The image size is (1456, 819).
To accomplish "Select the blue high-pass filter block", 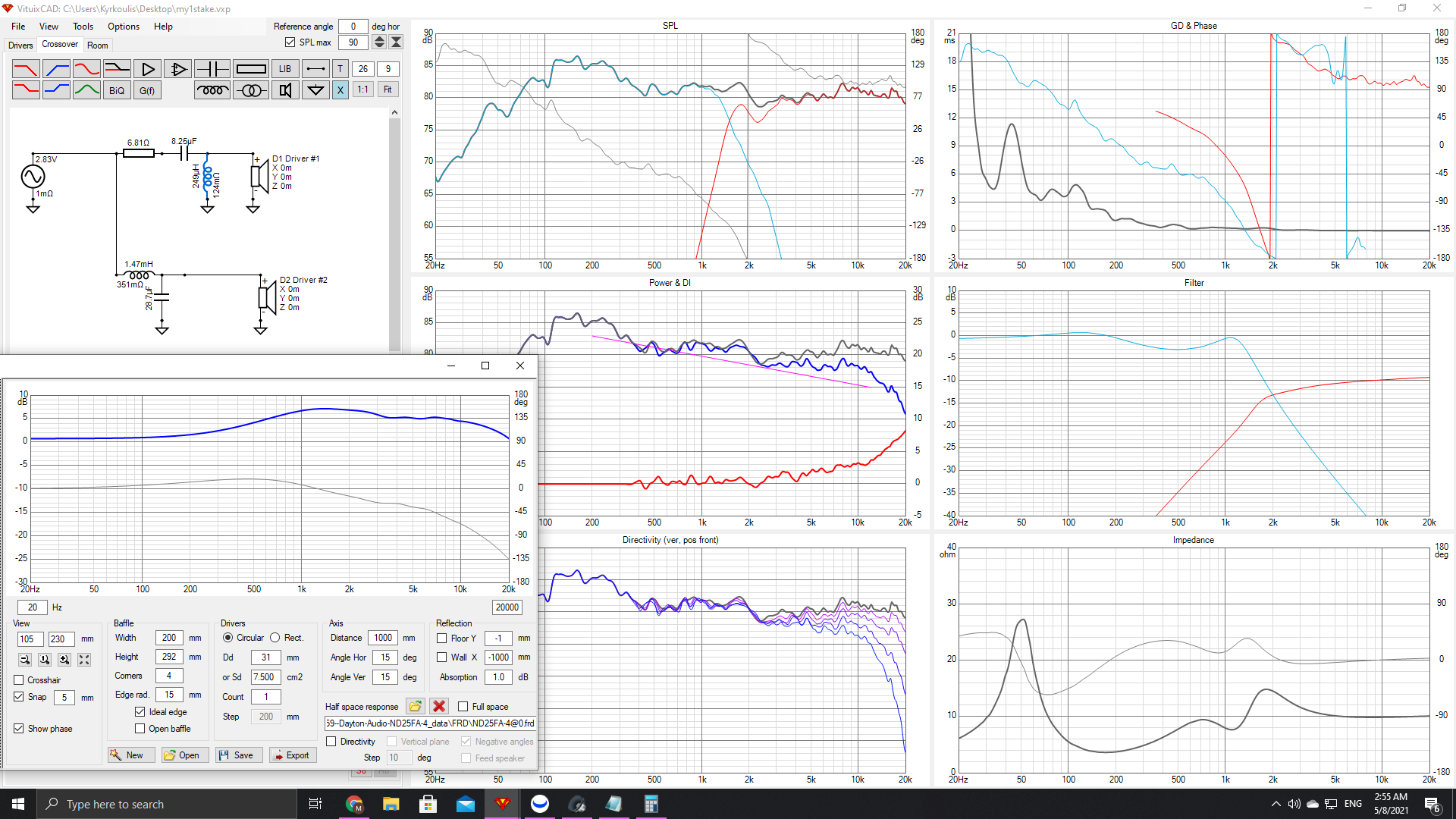I will 56,69.
